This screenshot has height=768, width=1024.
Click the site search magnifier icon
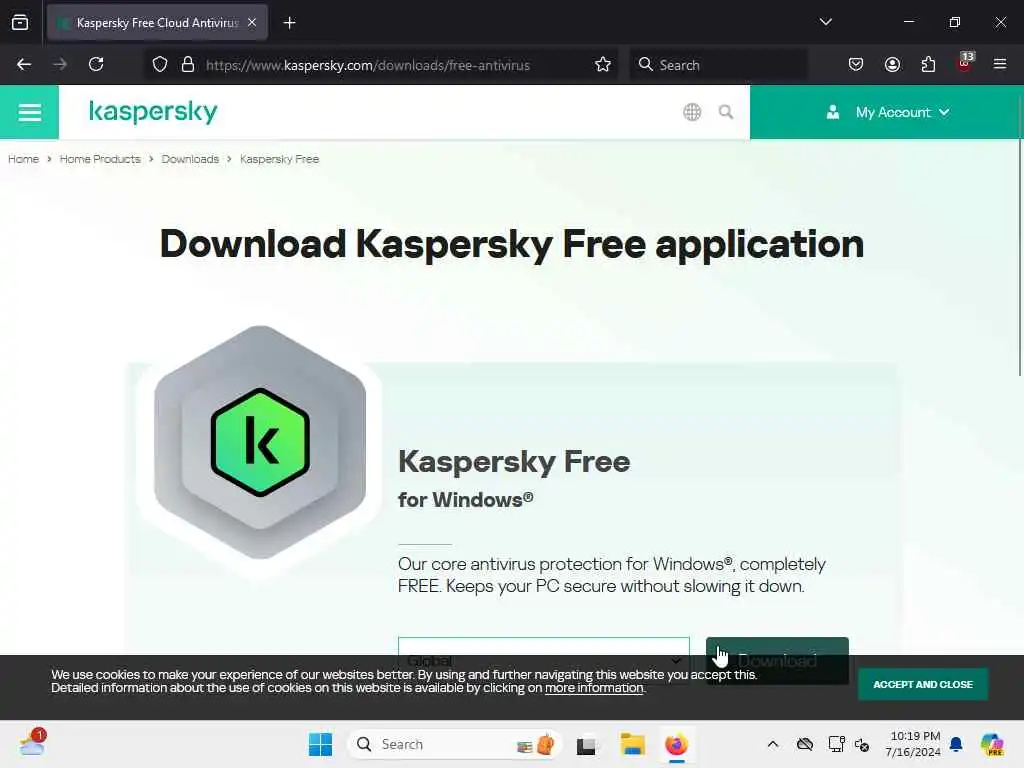(726, 112)
